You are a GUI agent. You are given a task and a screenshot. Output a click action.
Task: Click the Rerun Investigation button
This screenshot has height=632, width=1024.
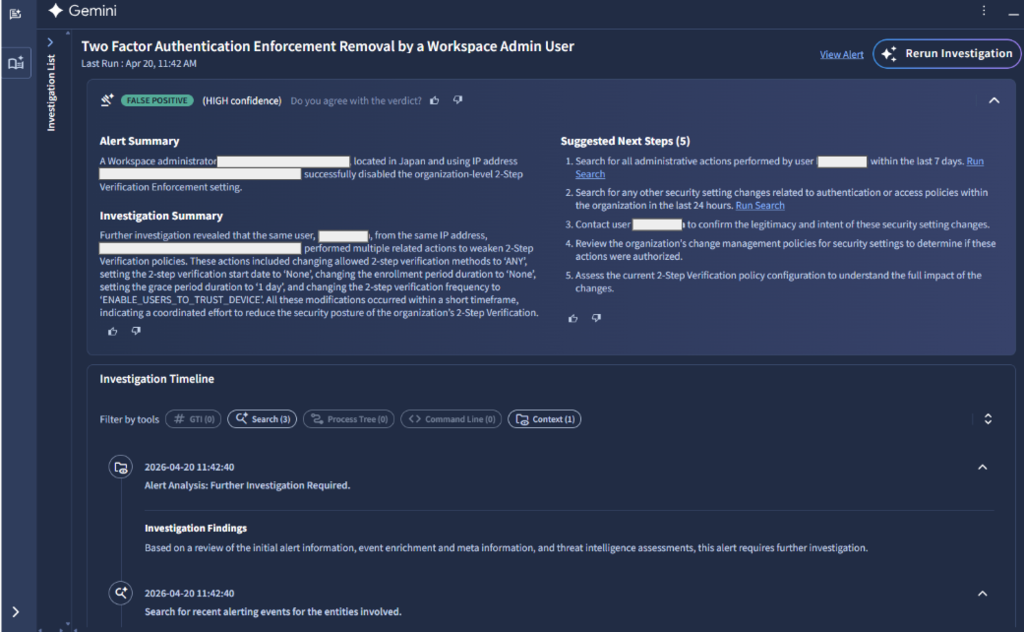[946, 54]
